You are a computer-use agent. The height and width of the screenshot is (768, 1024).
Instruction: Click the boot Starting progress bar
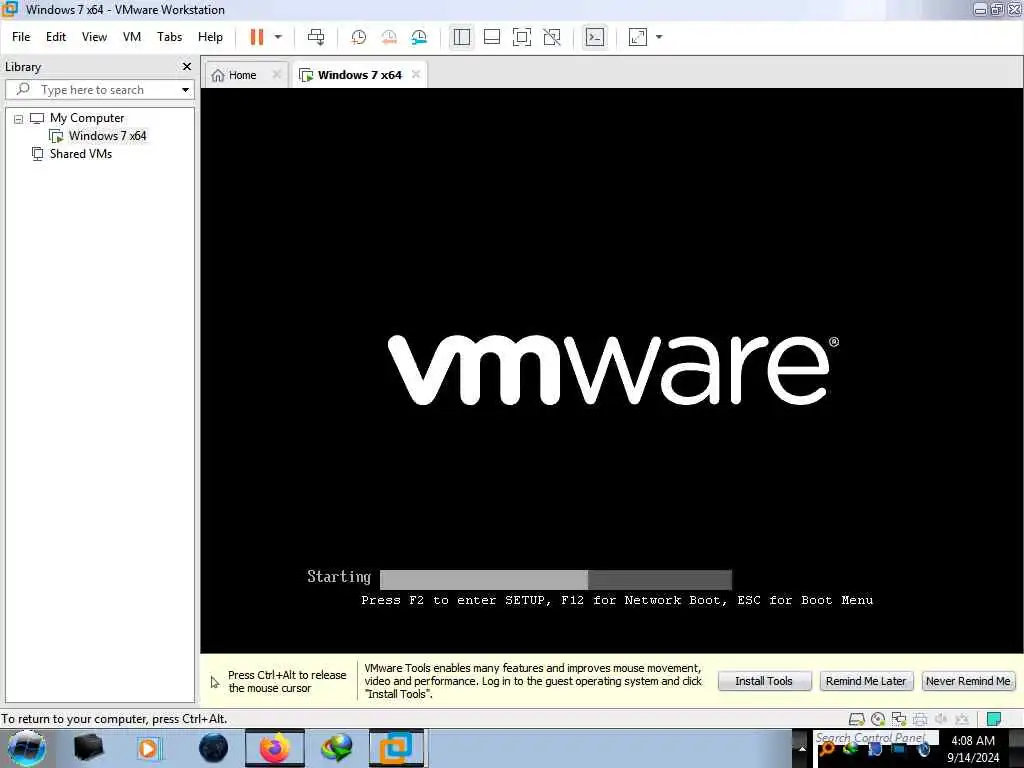coord(556,579)
